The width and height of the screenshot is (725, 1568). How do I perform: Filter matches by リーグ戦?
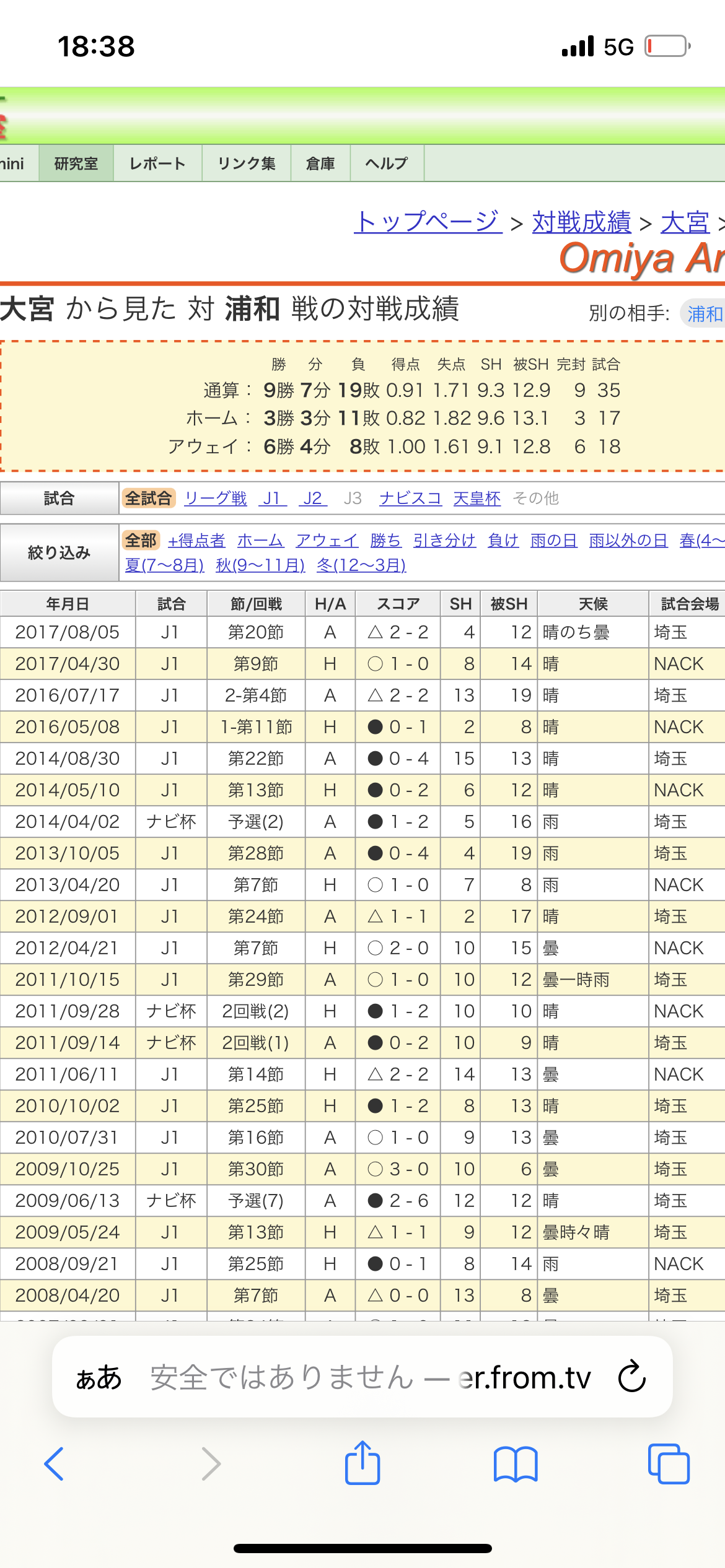tap(216, 498)
